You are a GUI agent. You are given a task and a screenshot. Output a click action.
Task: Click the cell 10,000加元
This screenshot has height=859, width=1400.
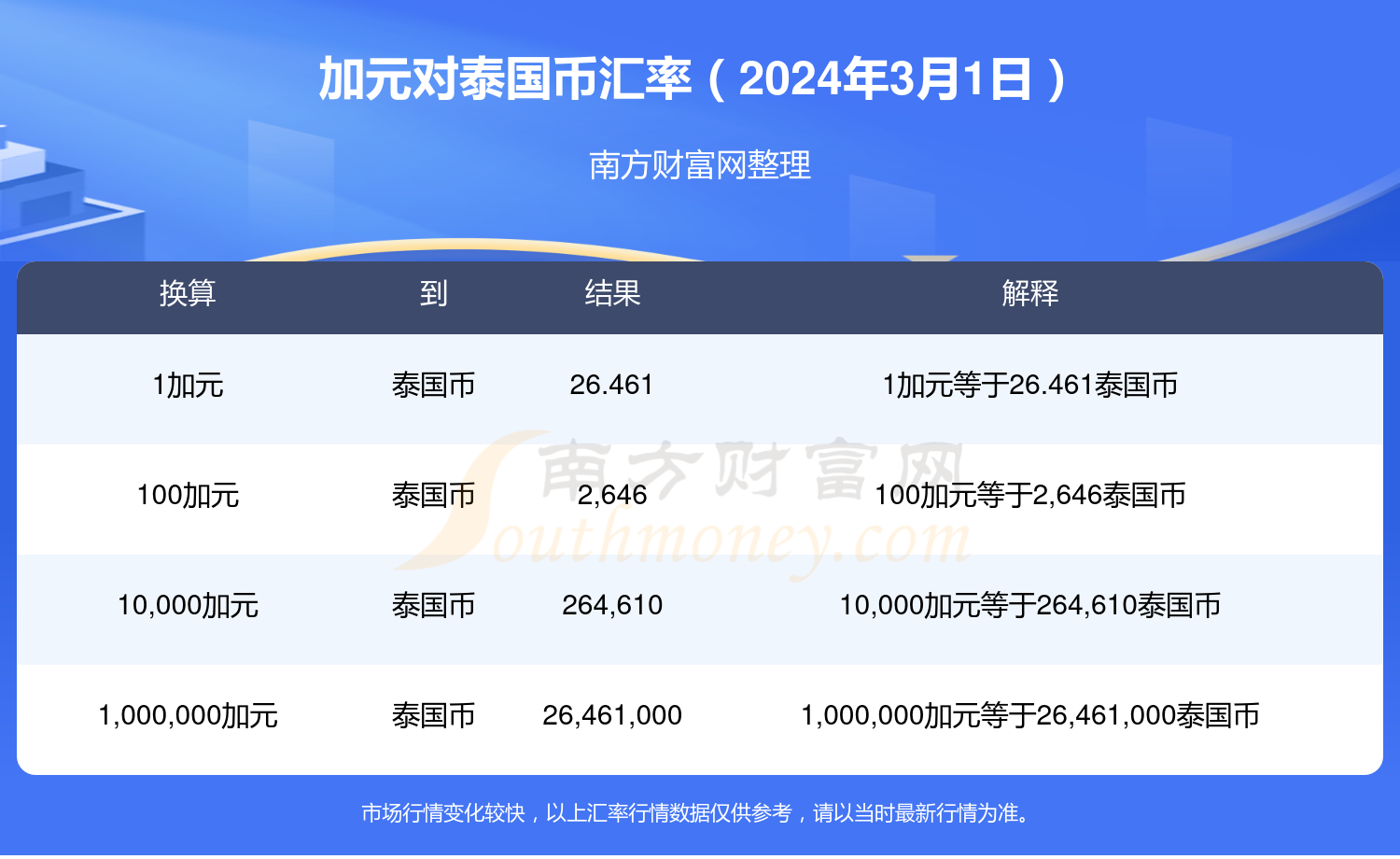(x=188, y=605)
